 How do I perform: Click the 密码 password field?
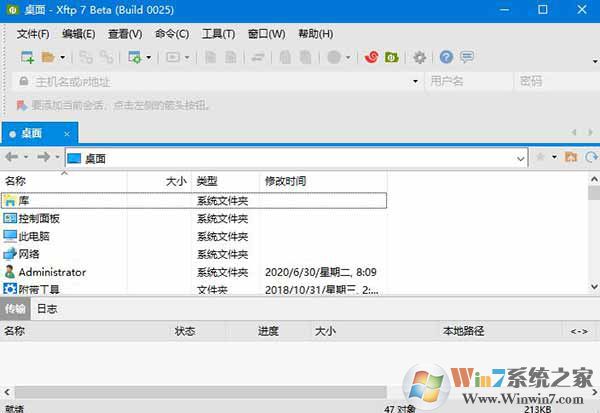(x=556, y=81)
